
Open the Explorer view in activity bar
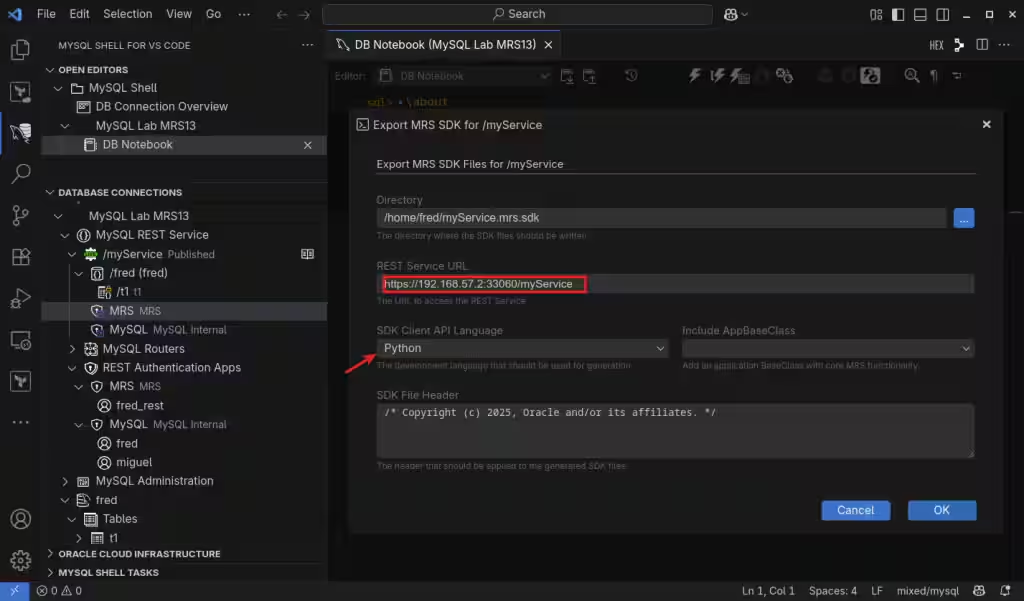pyautogui.click(x=20, y=50)
